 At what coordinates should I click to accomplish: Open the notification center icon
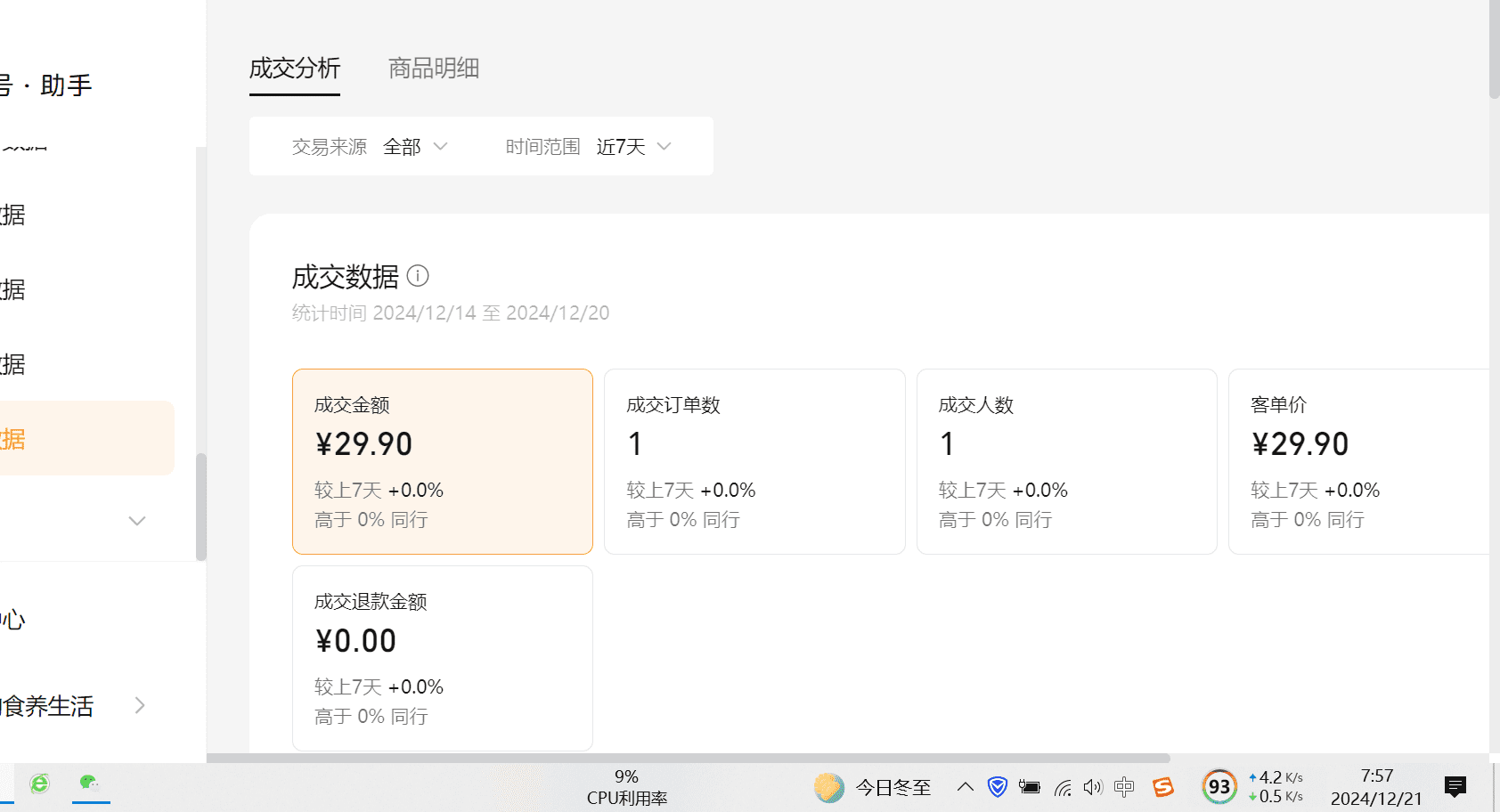coord(1455,787)
